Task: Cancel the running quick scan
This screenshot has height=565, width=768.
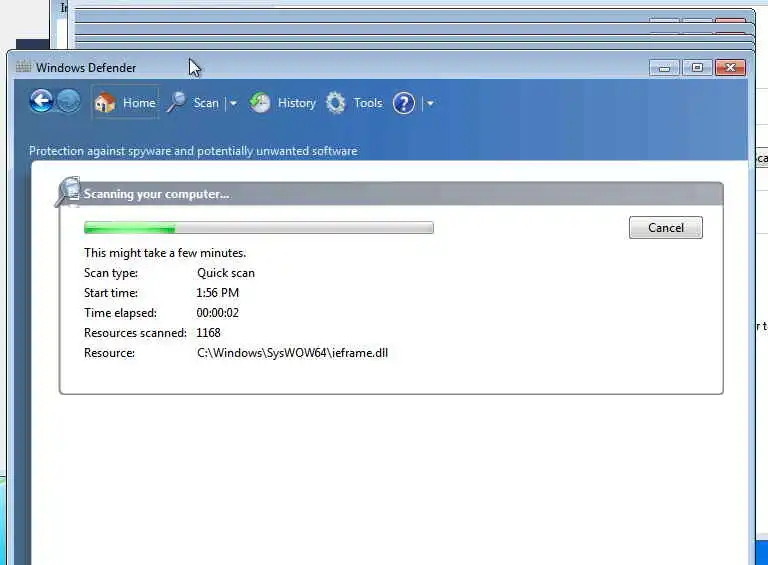Action: coord(666,228)
